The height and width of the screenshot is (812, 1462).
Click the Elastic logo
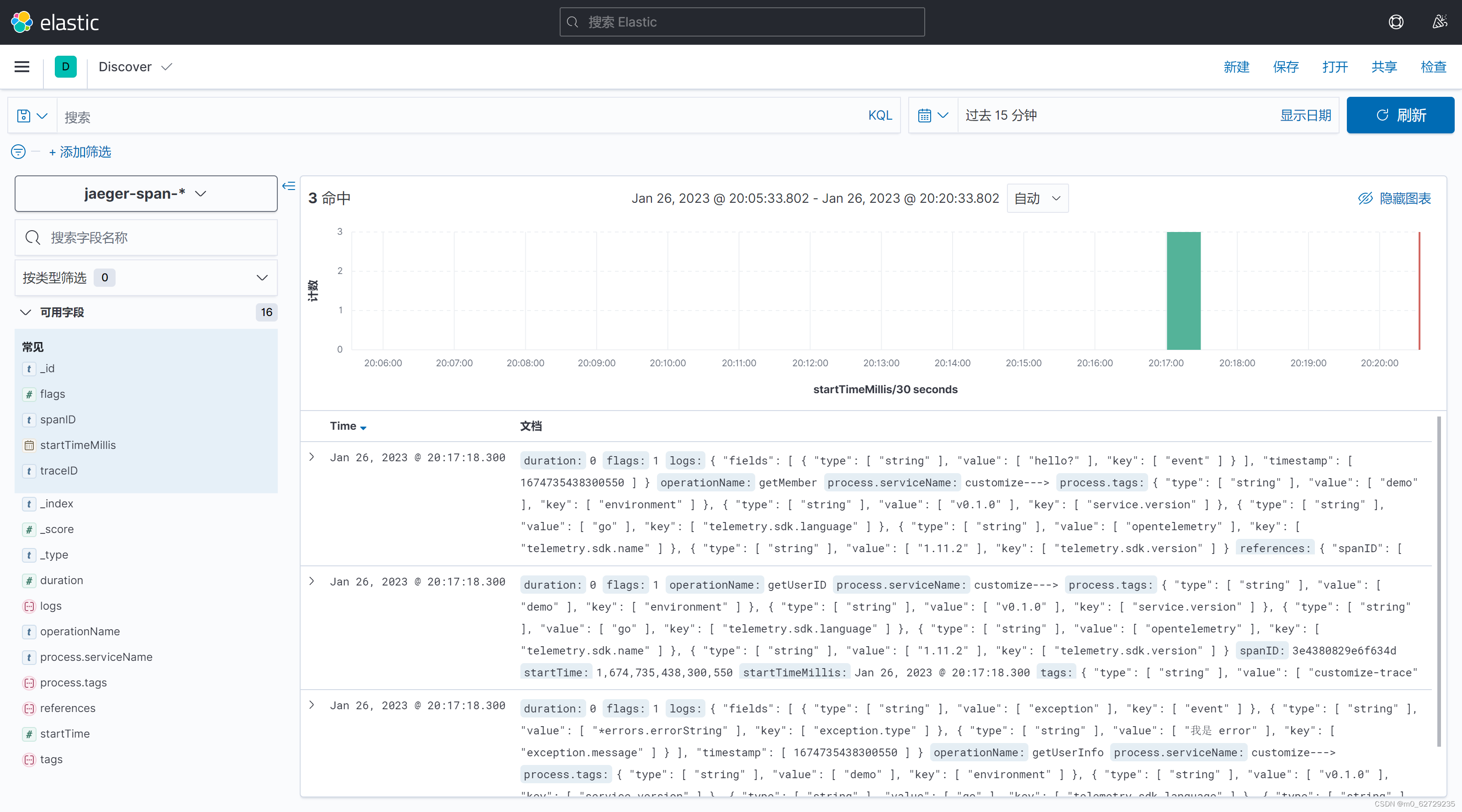54,22
